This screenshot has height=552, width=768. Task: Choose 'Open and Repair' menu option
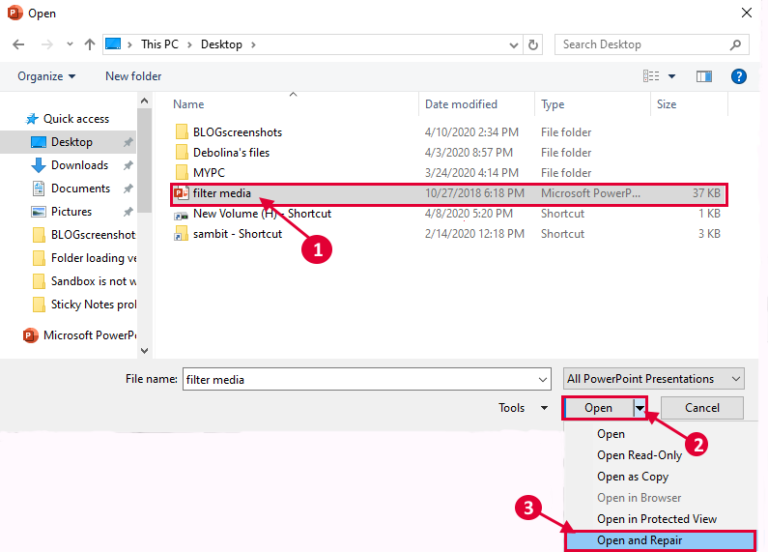tap(660, 541)
